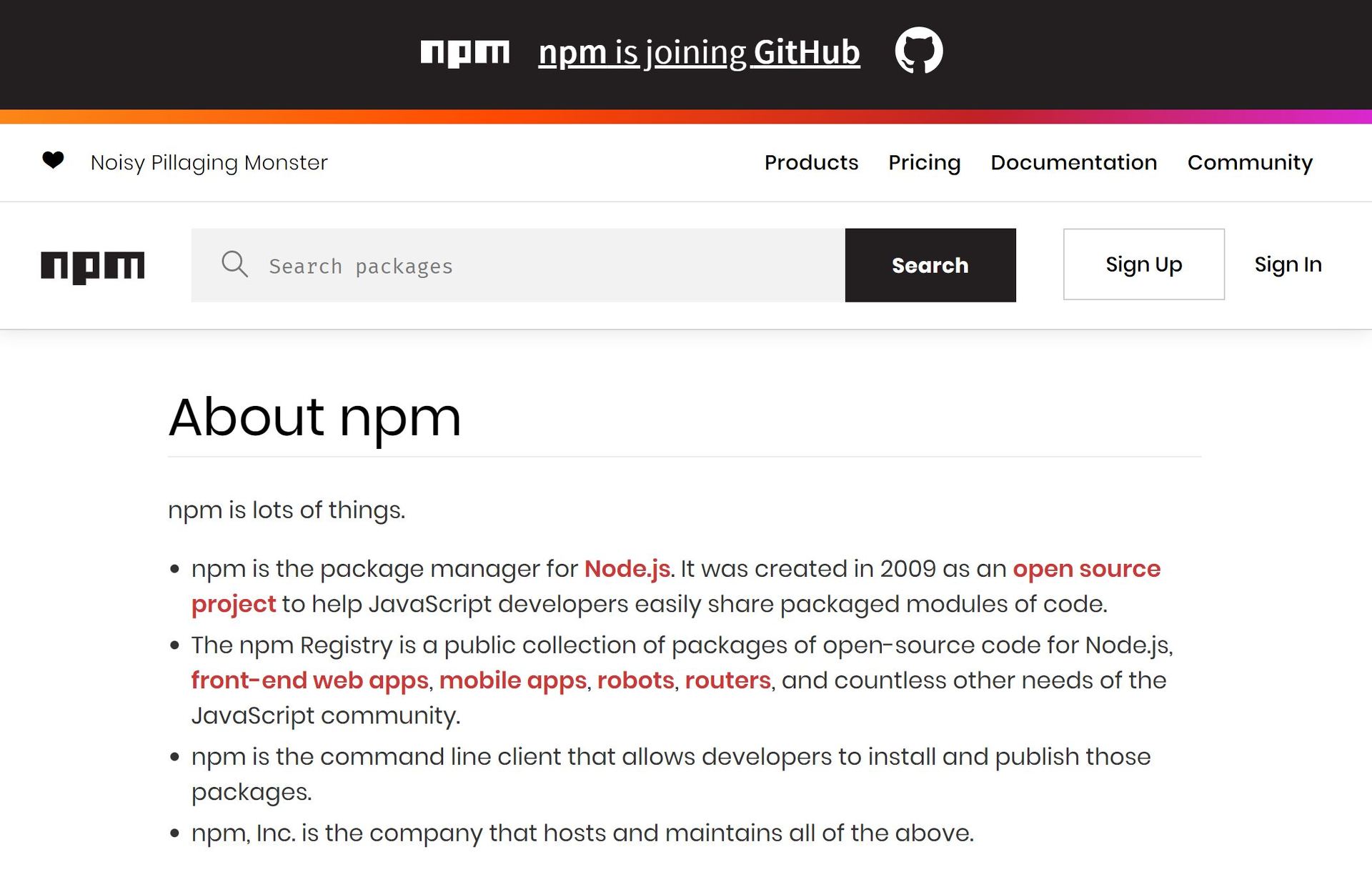This screenshot has height=877, width=1372.
Task: Open GitHub via the Octocat icon
Action: pyautogui.click(x=920, y=51)
